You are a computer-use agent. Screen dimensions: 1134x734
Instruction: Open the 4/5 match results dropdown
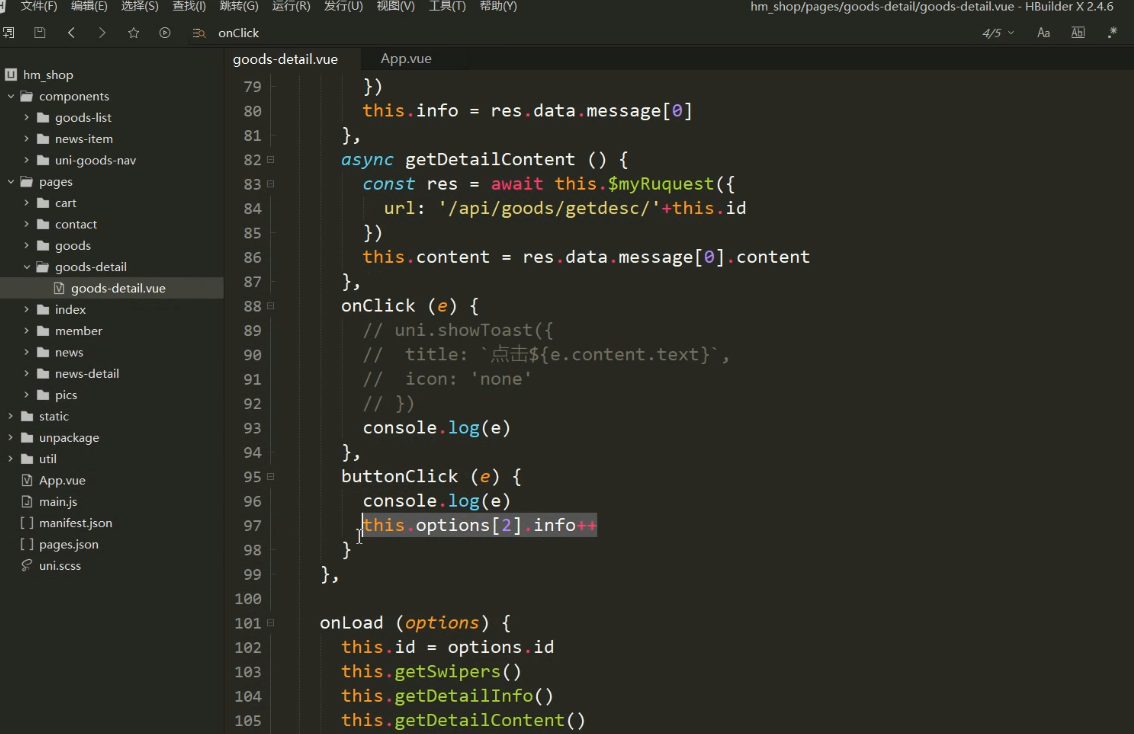coord(998,33)
